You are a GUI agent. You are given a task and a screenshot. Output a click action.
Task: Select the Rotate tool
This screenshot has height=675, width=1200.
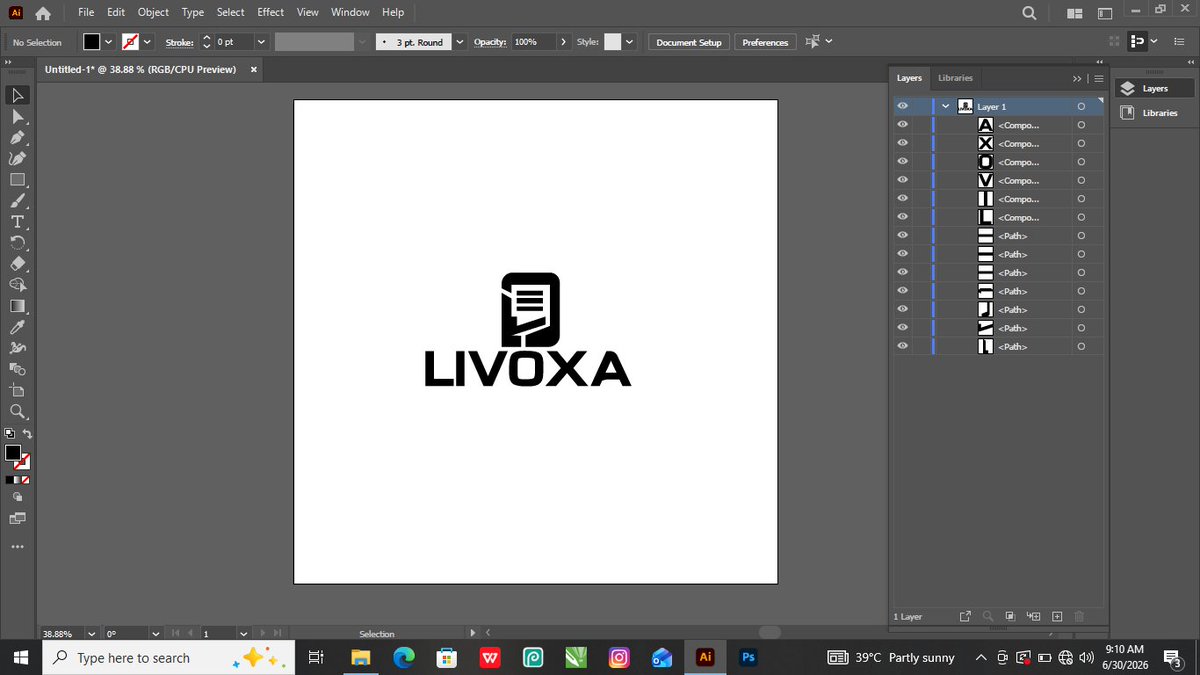(x=17, y=243)
